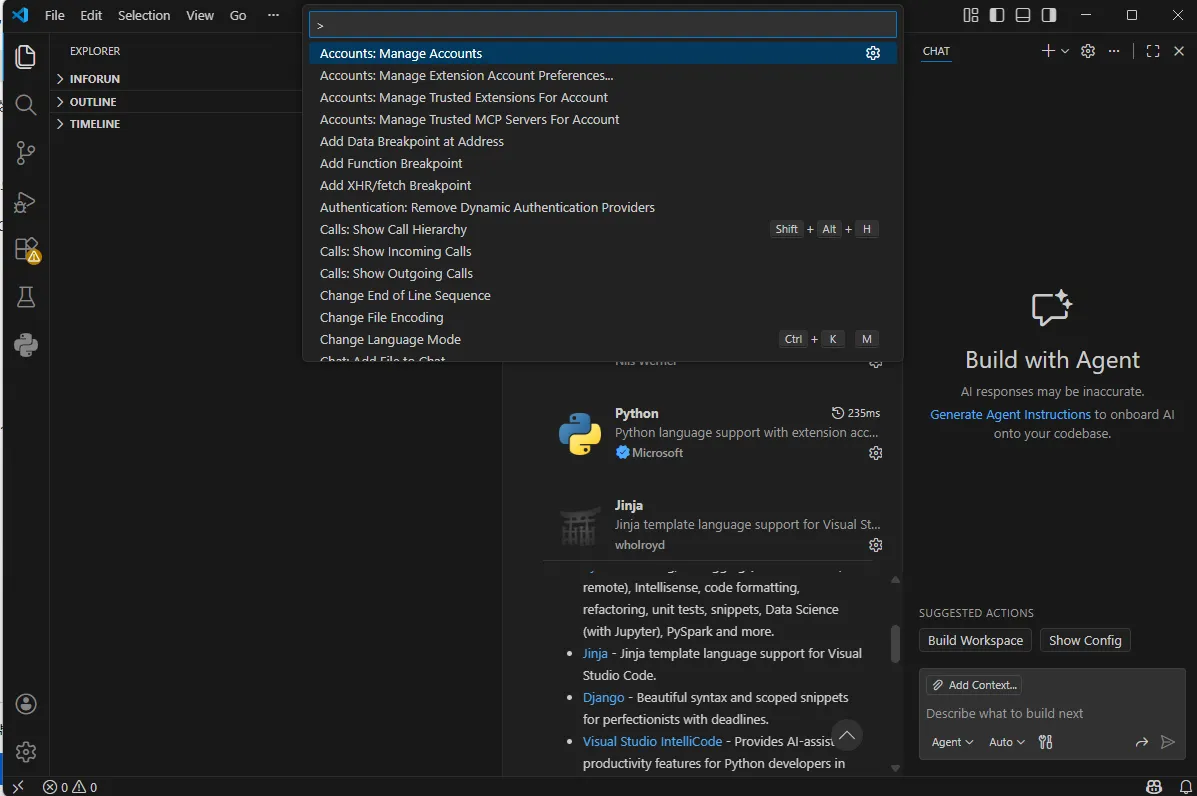The width and height of the screenshot is (1197, 796).
Task: Toggle the bottom panel layout button
Action: pyautogui.click(x=1023, y=15)
